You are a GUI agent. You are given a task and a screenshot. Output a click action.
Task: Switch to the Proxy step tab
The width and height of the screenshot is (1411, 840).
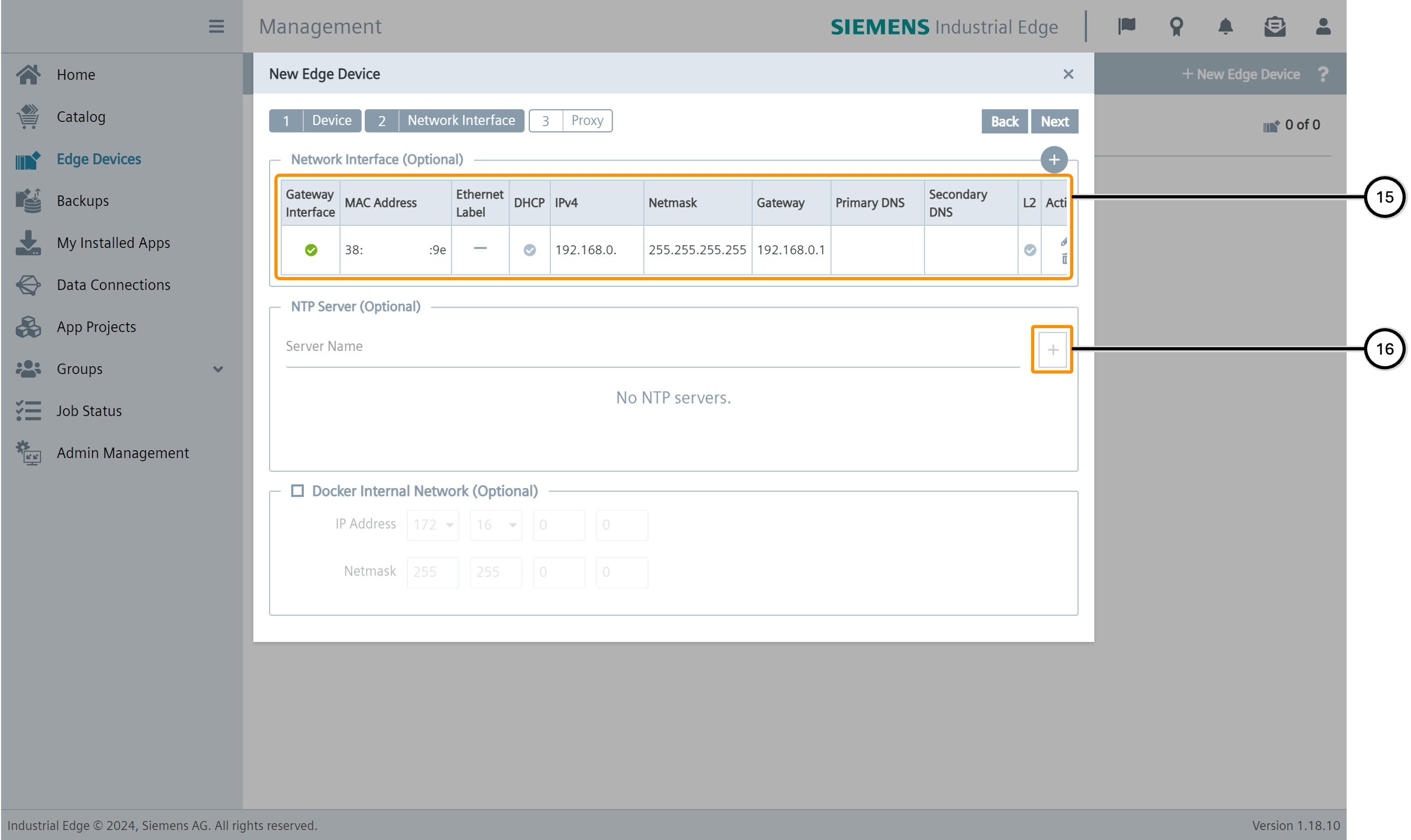tap(570, 121)
